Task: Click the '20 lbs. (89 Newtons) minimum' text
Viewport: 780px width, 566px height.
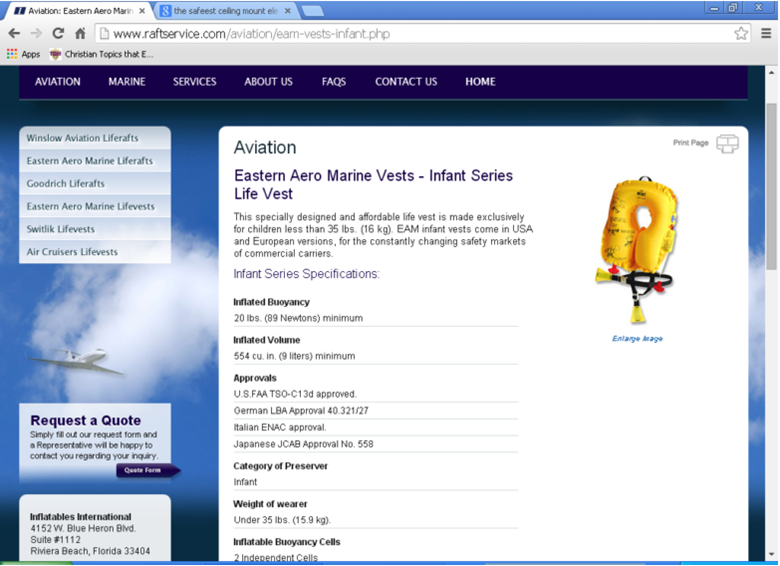Action: tap(298, 318)
